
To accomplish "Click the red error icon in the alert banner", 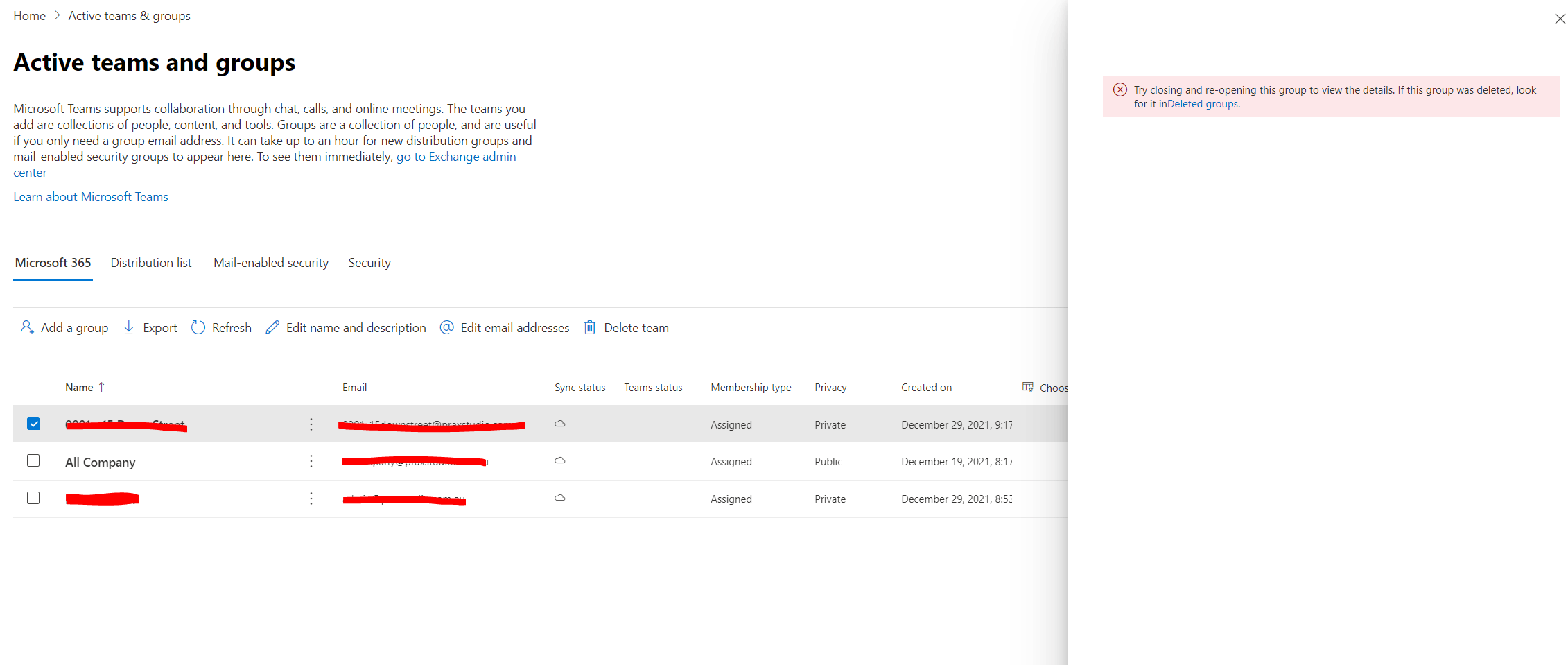I will click(1120, 89).
